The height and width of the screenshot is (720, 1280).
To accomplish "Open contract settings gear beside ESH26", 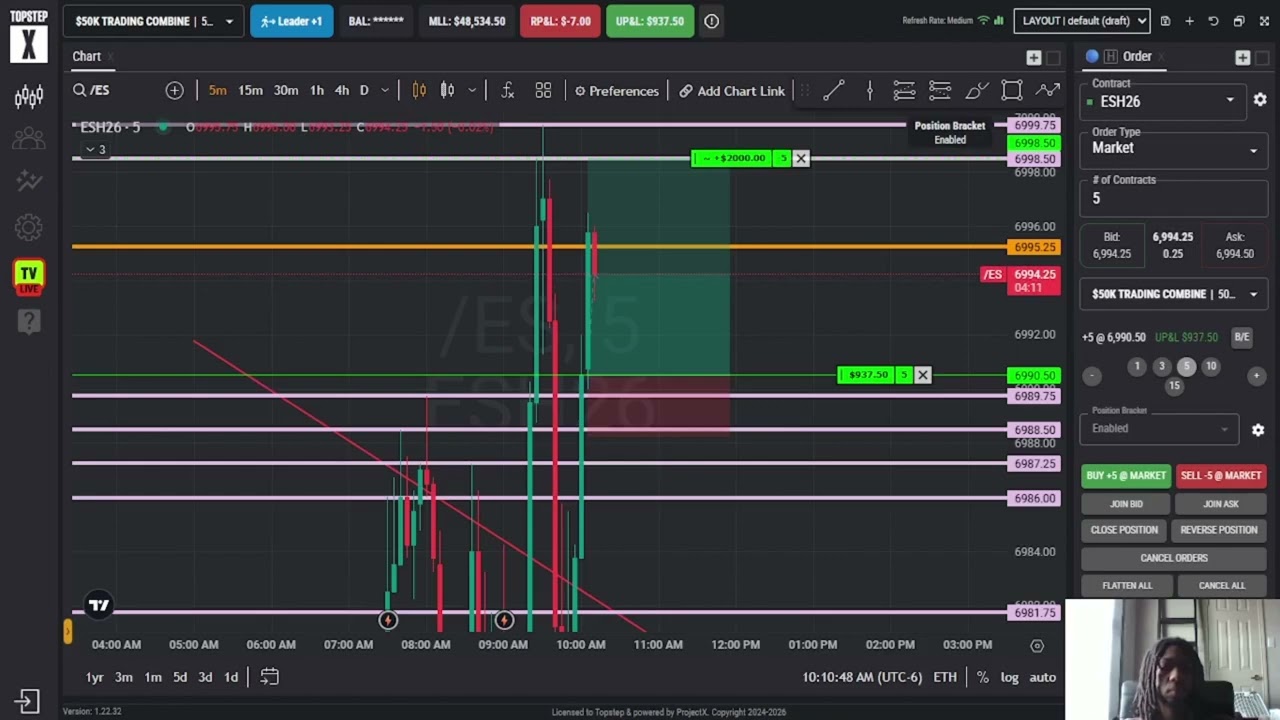I will [1260, 100].
